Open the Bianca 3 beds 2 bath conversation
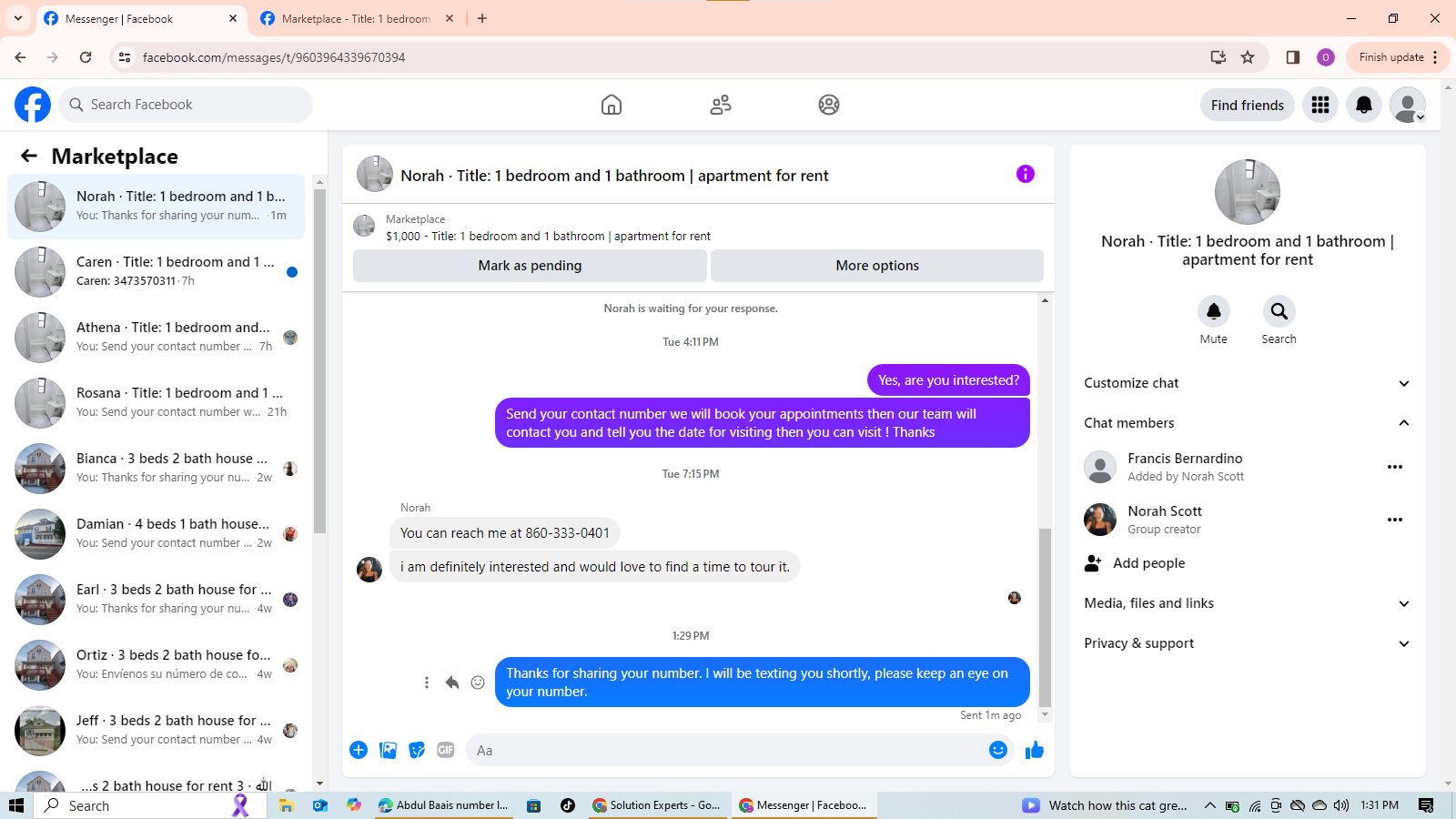 pyautogui.click(x=157, y=468)
